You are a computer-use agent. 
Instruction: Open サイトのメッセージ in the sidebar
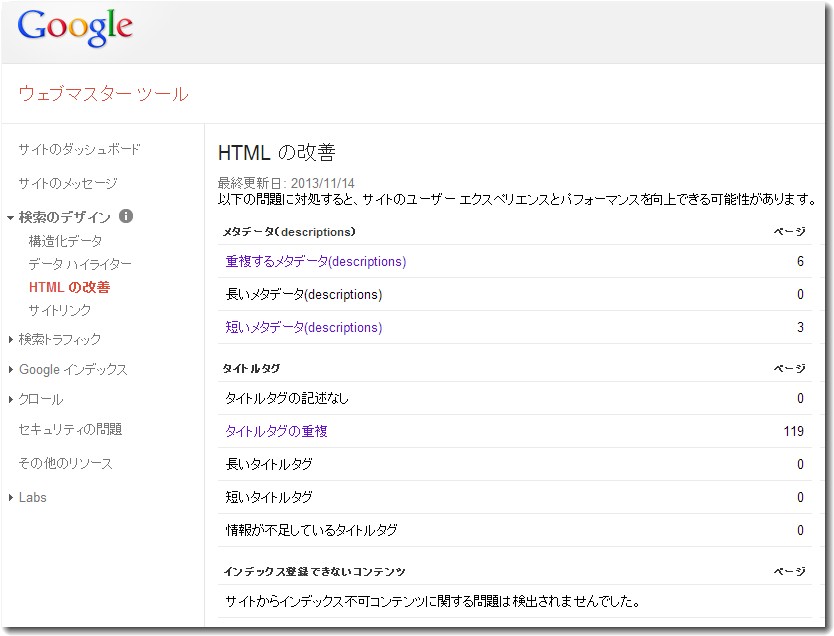point(68,183)
